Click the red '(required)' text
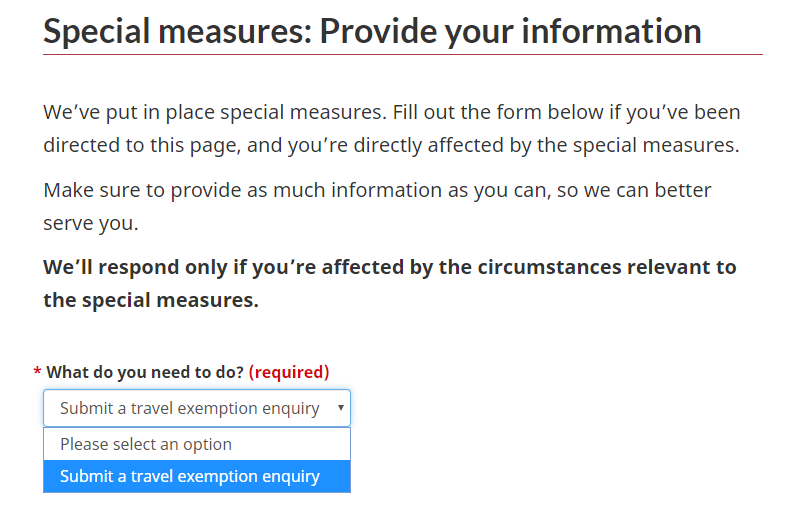 pos(289,372)
